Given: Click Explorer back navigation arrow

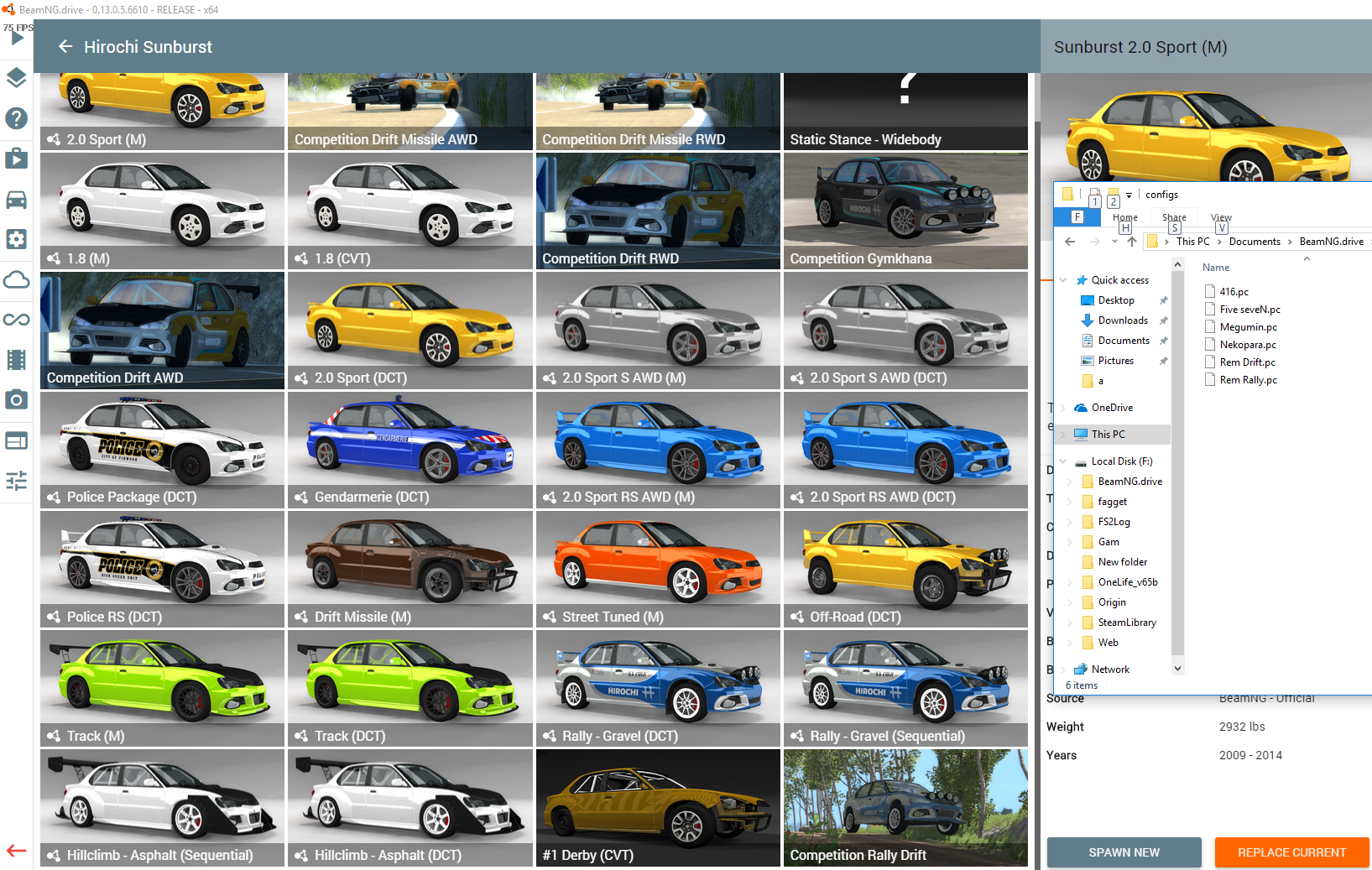Looking at the screenshot, I should [x=1069, y=242].
